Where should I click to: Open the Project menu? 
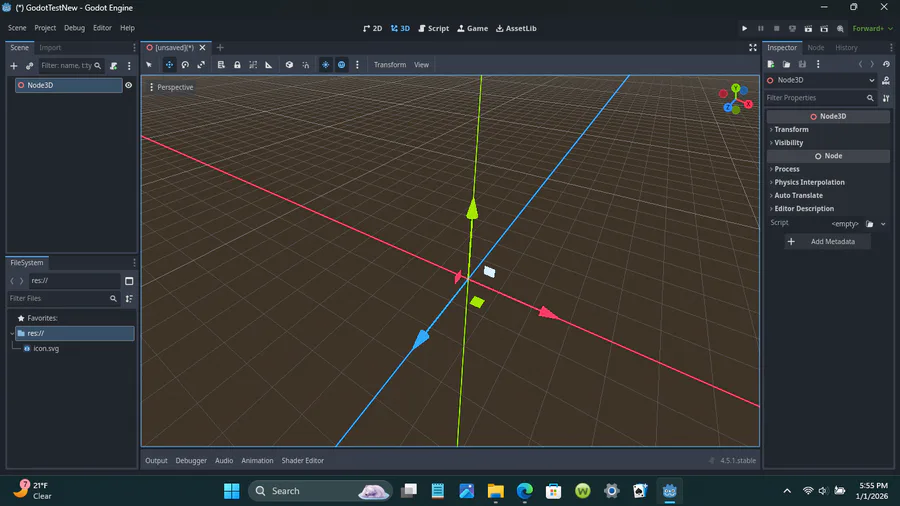click(45, 28)
